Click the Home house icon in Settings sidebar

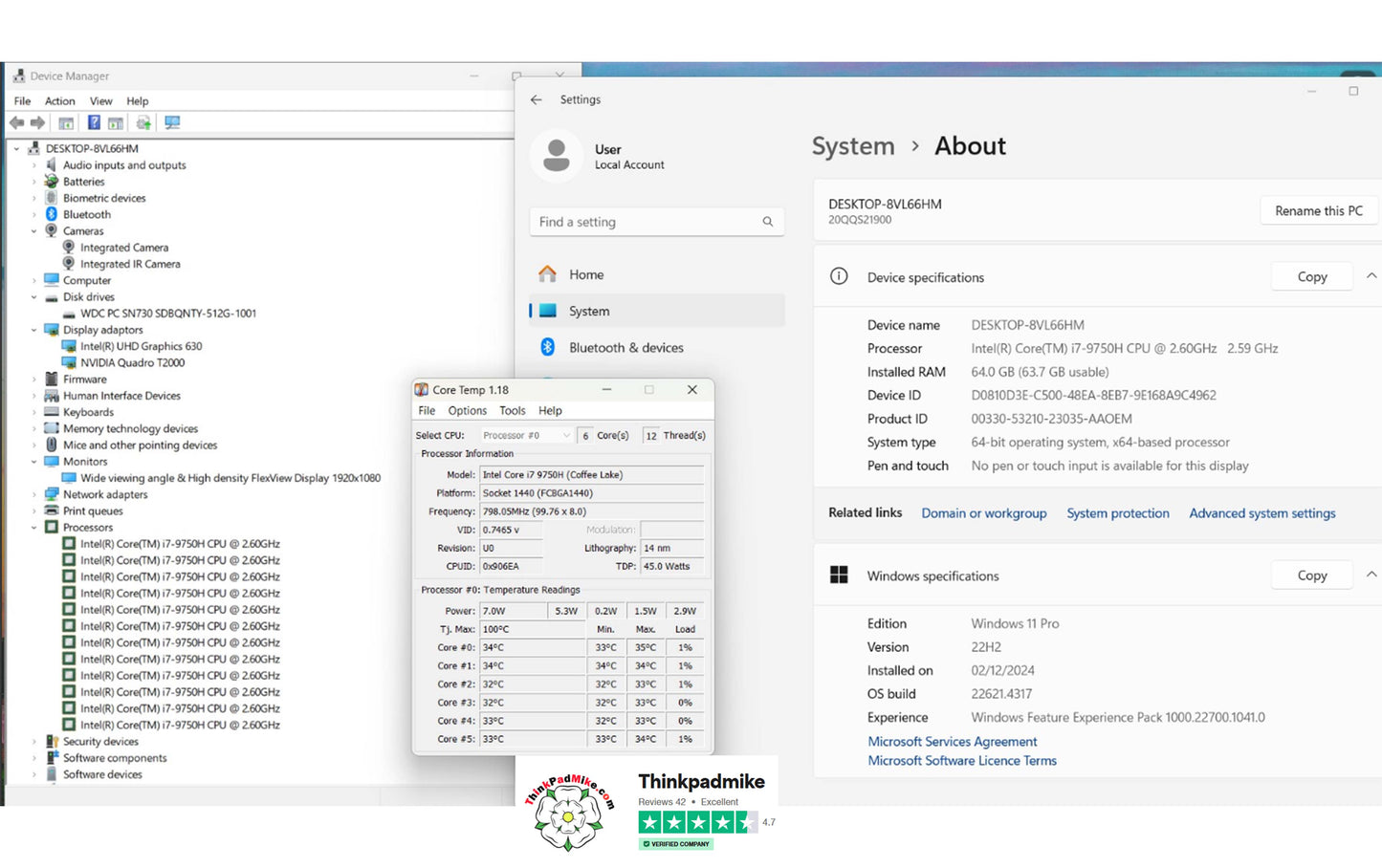click(x=547, y=274)
